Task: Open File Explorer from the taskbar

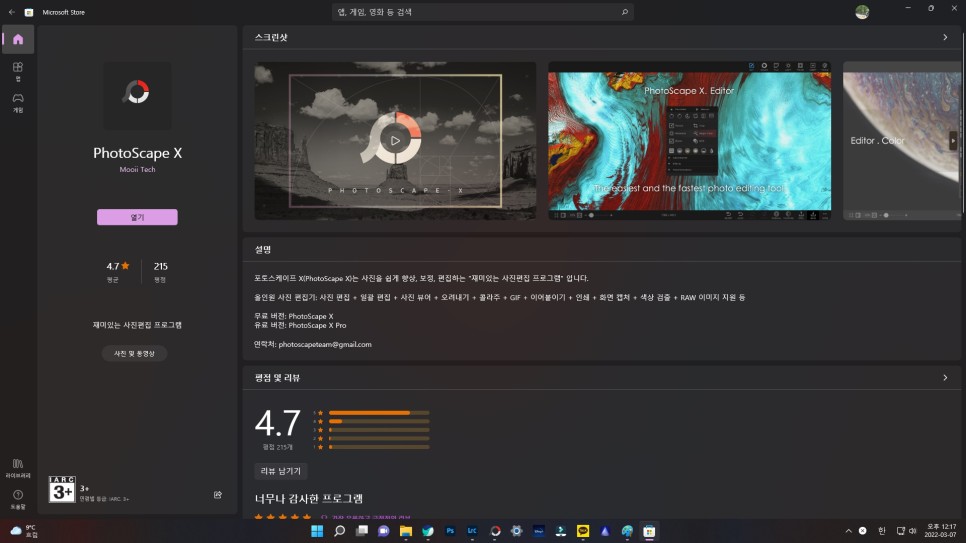Action: pyautogui.click(x=406, y=531)
